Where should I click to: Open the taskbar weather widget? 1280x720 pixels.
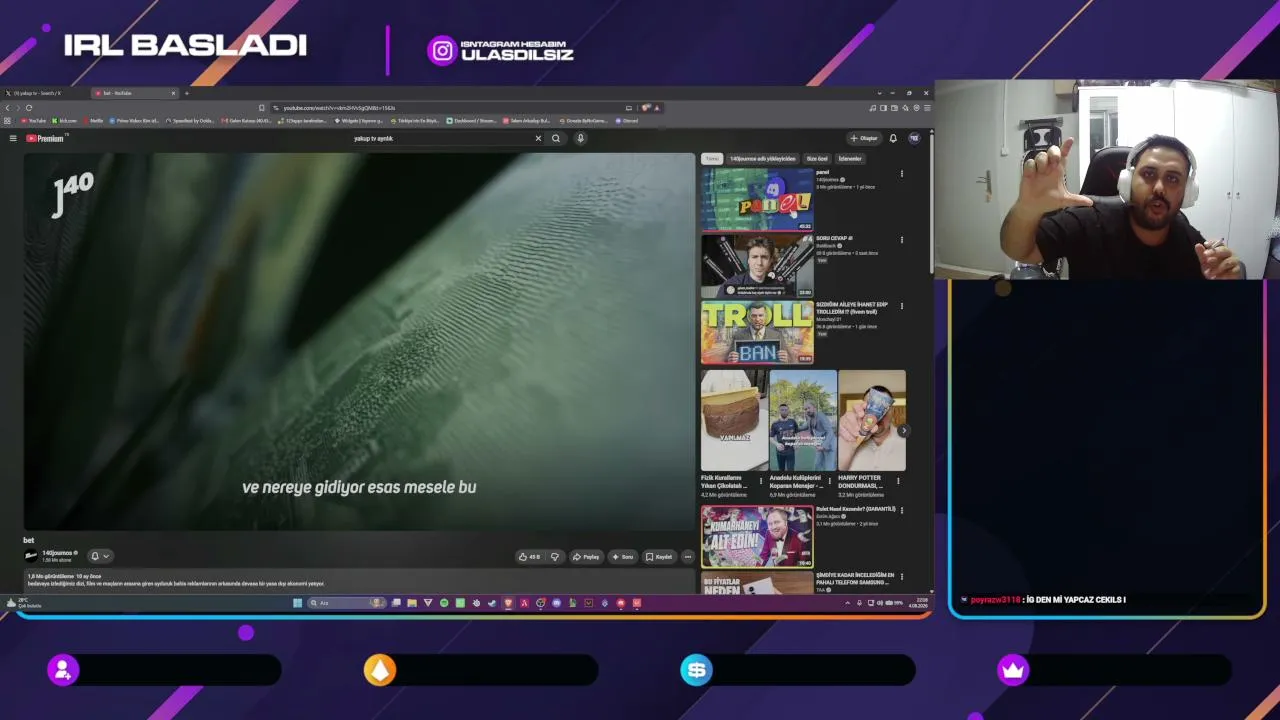tap(24, 603)
